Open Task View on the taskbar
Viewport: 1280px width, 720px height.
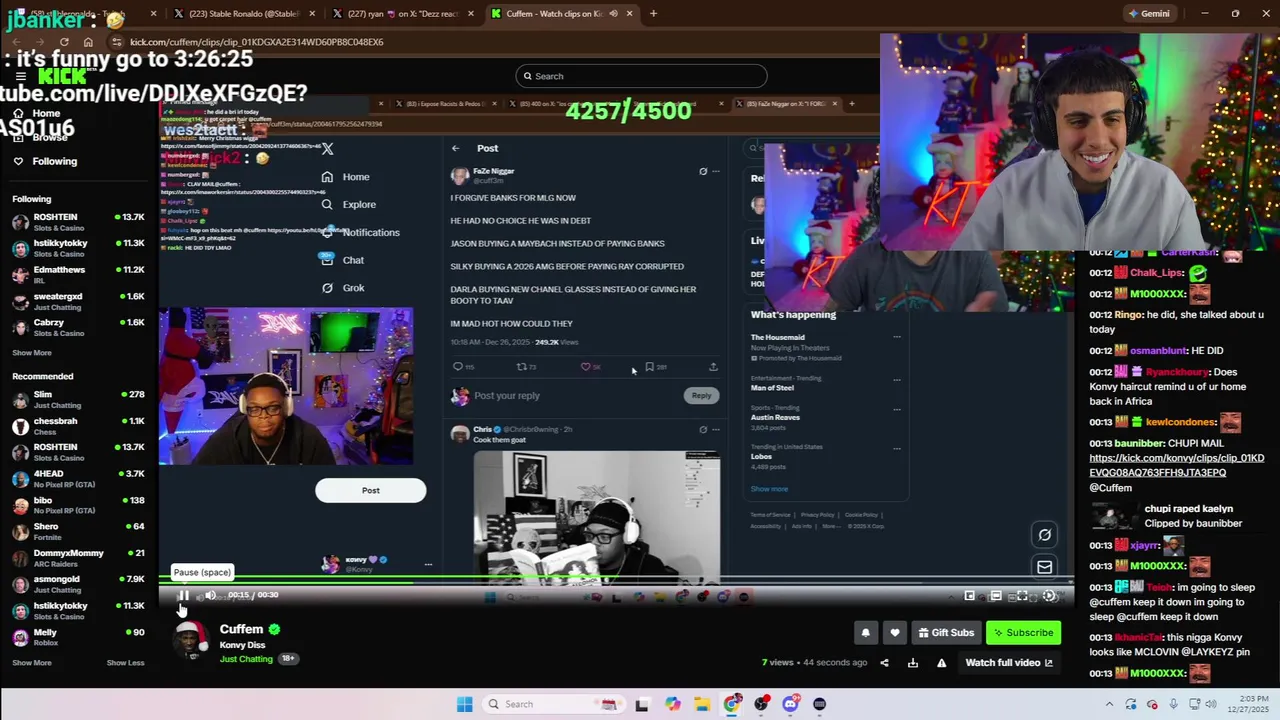[x=642, y=704]
